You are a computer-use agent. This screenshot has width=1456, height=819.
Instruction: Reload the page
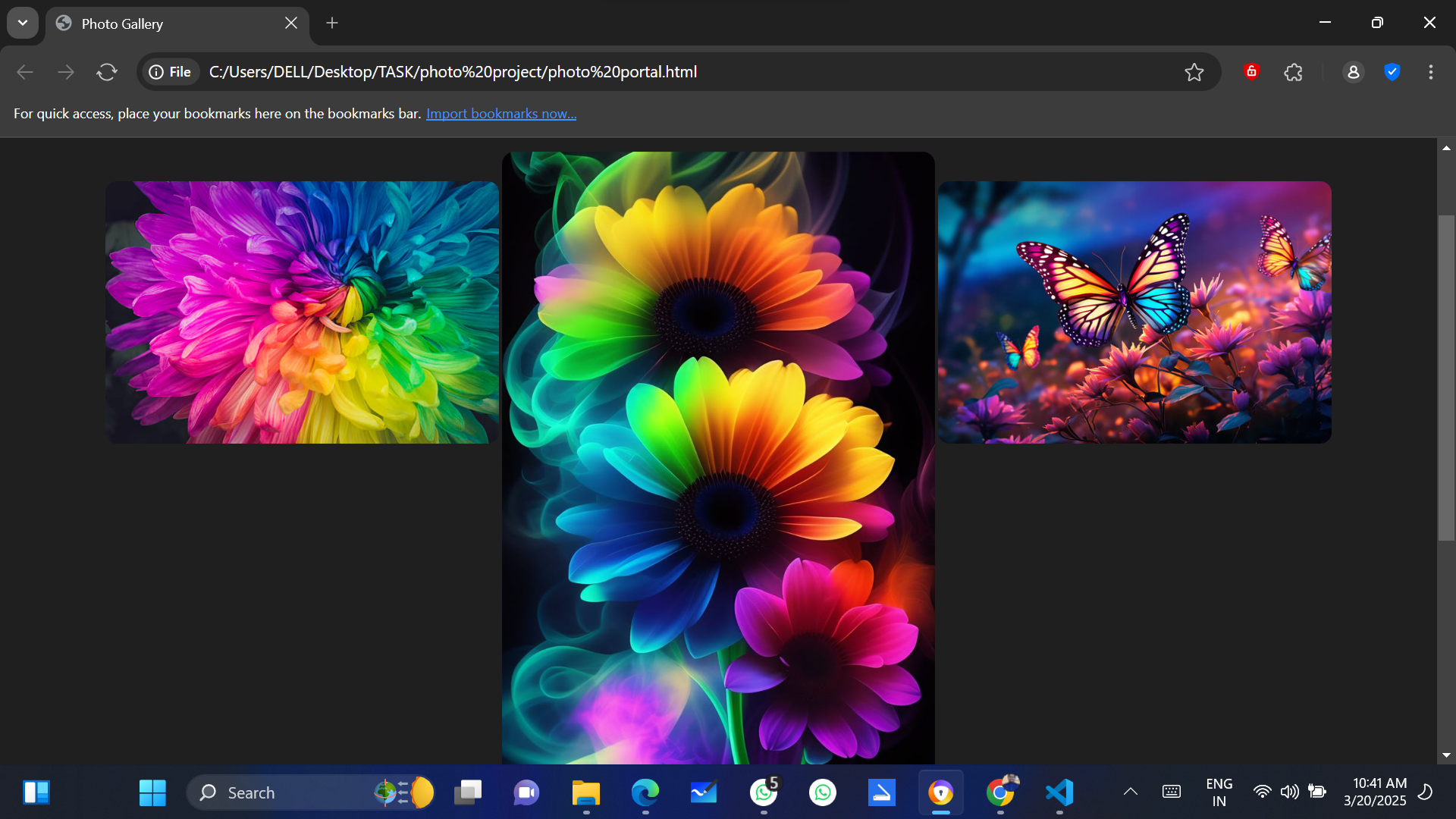[107, 72]
